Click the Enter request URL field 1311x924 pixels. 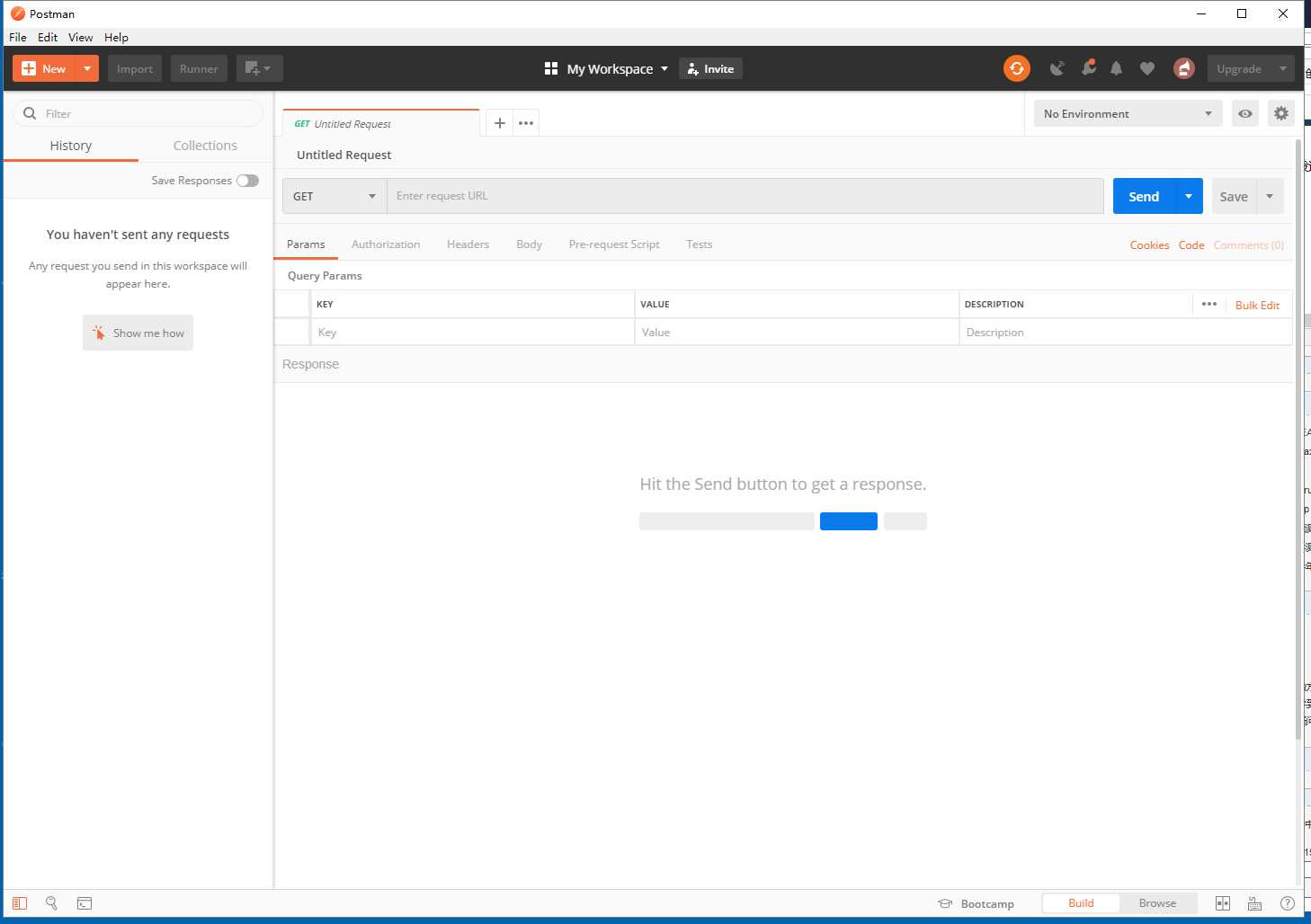[x=745, y=196]
